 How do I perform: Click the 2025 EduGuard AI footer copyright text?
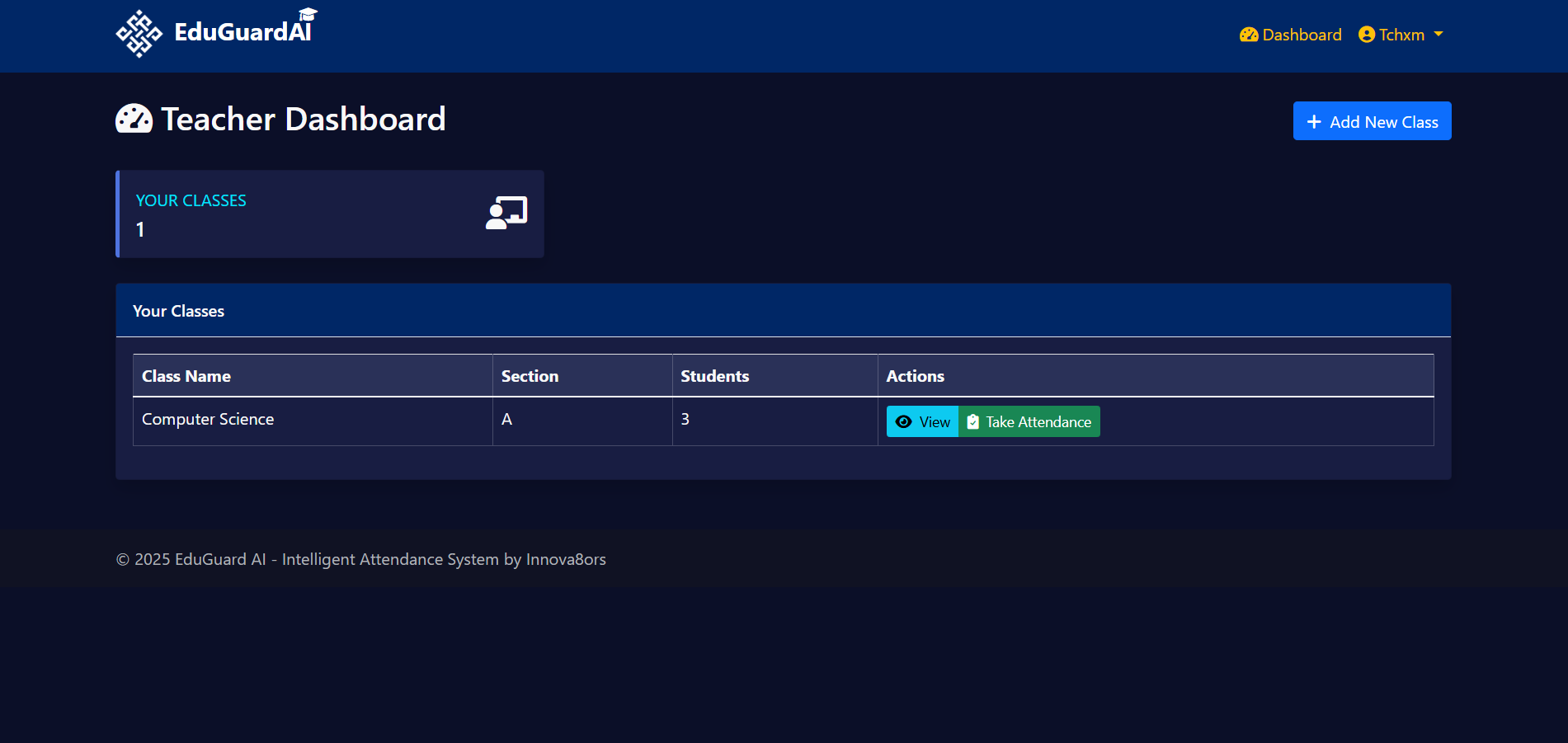[361, 559]
